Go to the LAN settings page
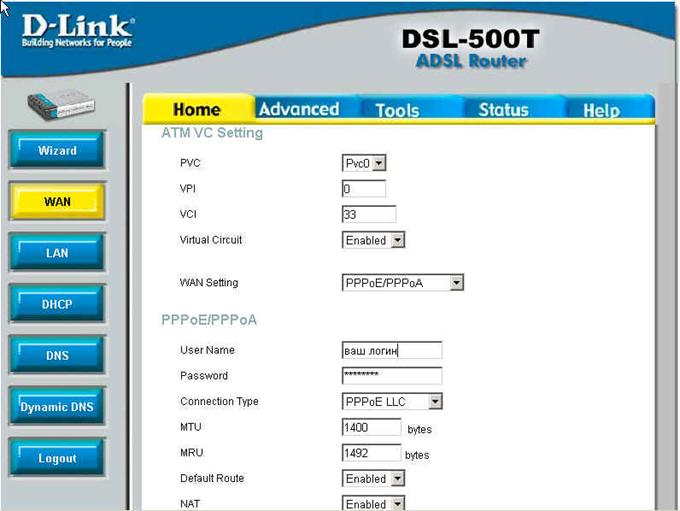Image resolution: width=680 pixels, height=511 pixels. click(57, 252)
